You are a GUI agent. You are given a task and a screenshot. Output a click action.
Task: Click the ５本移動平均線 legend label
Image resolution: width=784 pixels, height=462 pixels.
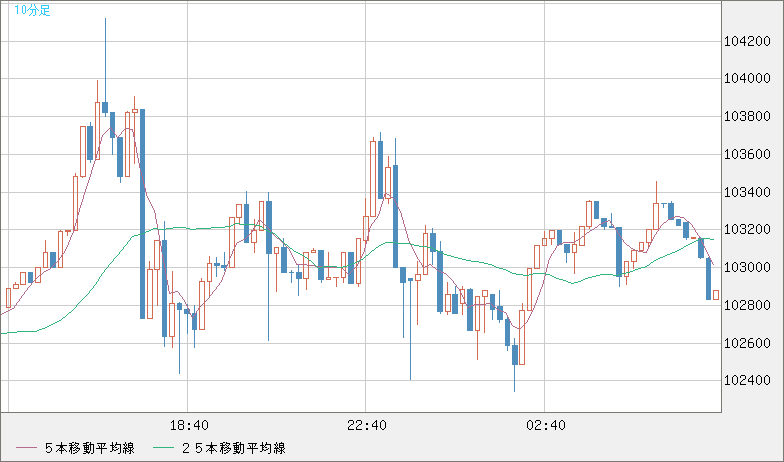[90, 448]
